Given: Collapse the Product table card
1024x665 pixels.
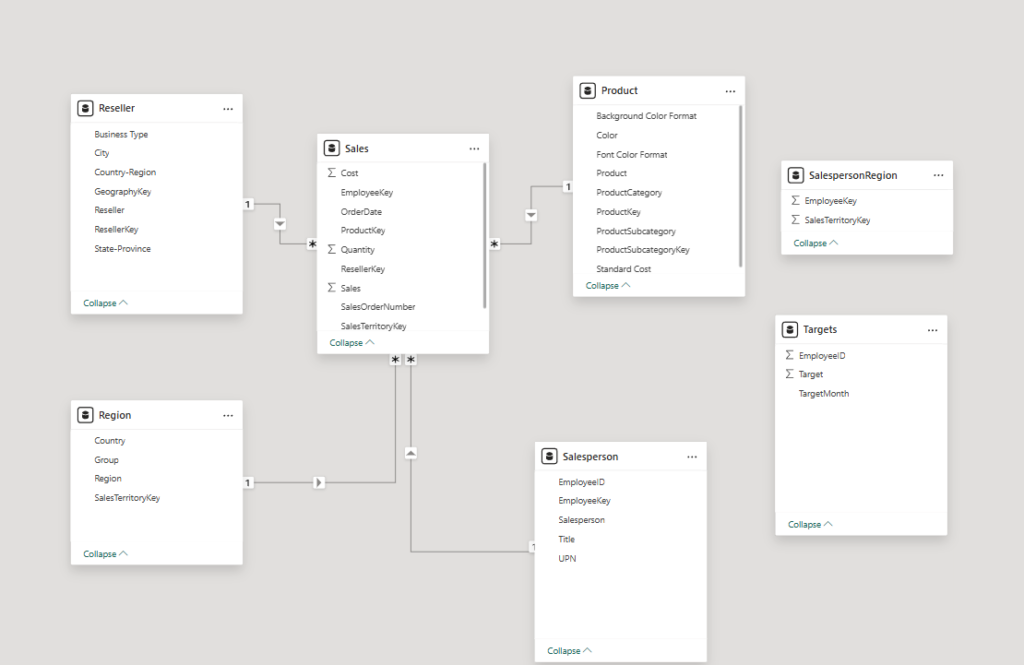Looking at the screenshot, I should tap(609, 285).
